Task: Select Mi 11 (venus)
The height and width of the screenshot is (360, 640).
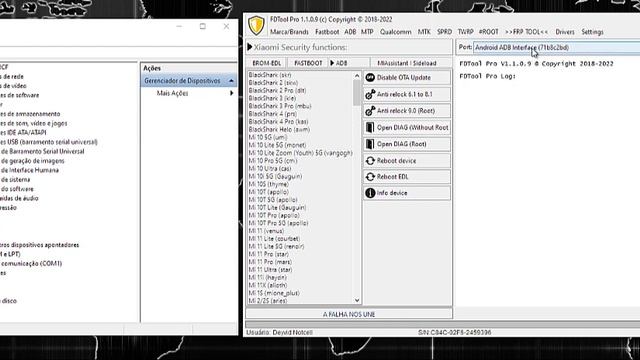Action: point(266,231)
